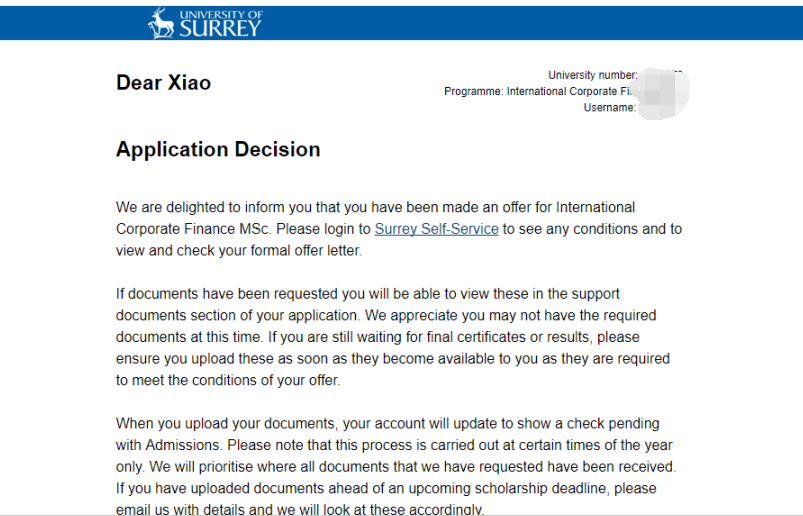Click the Surrey stag logo icon
Screen dimensions: 803x516
[x=160, y=22]
